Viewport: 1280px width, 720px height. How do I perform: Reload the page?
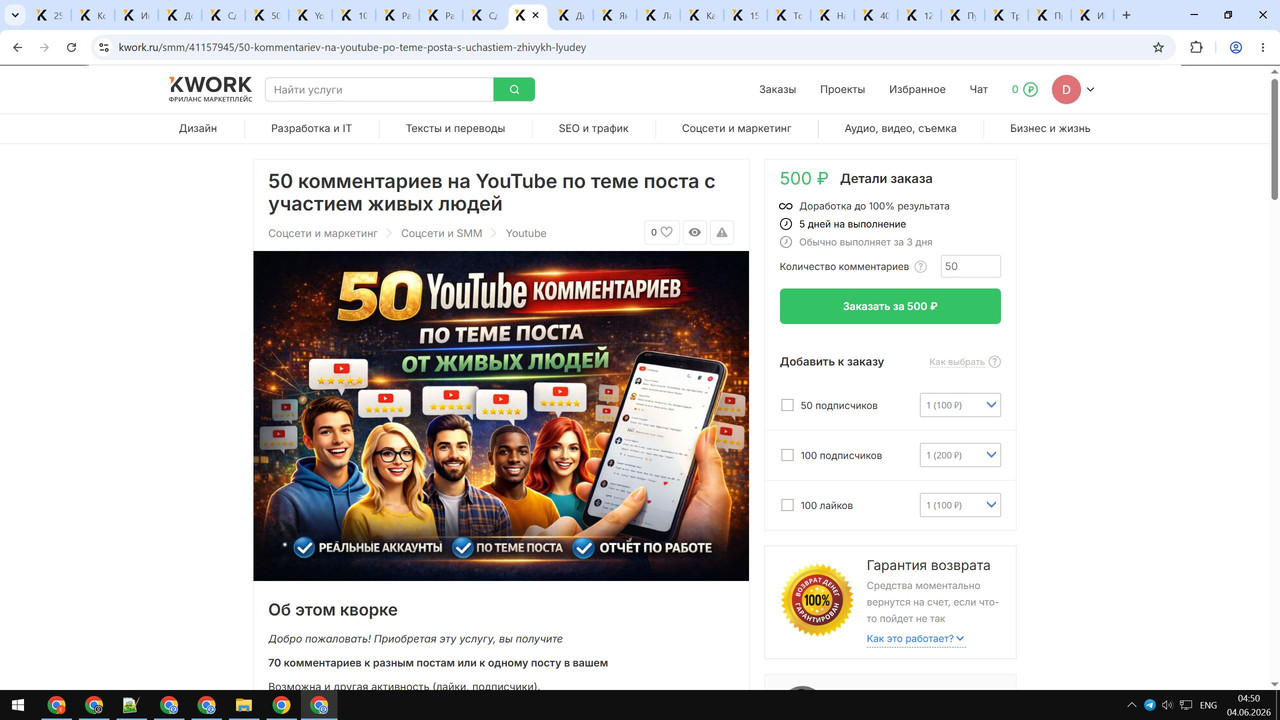coord(71,47)
